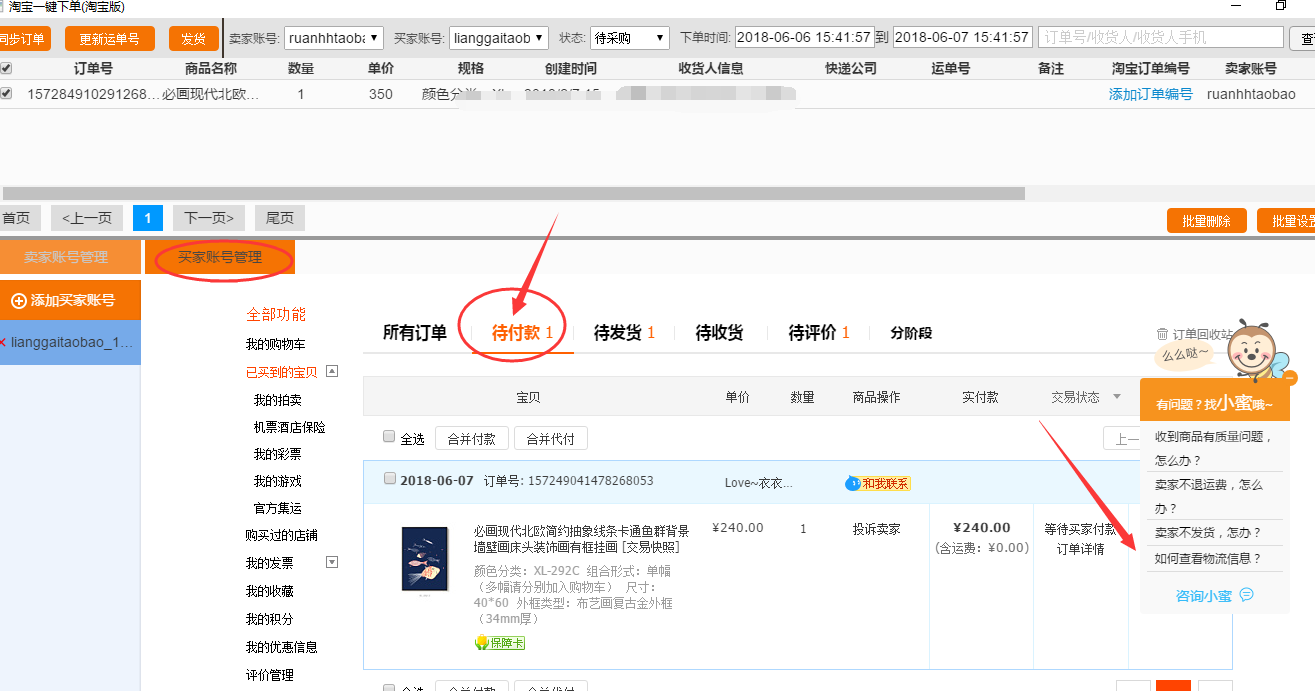Restore the application window
Image resolution: width=1315 pixels, height=691 pixels.
[x=1280, y=6]
